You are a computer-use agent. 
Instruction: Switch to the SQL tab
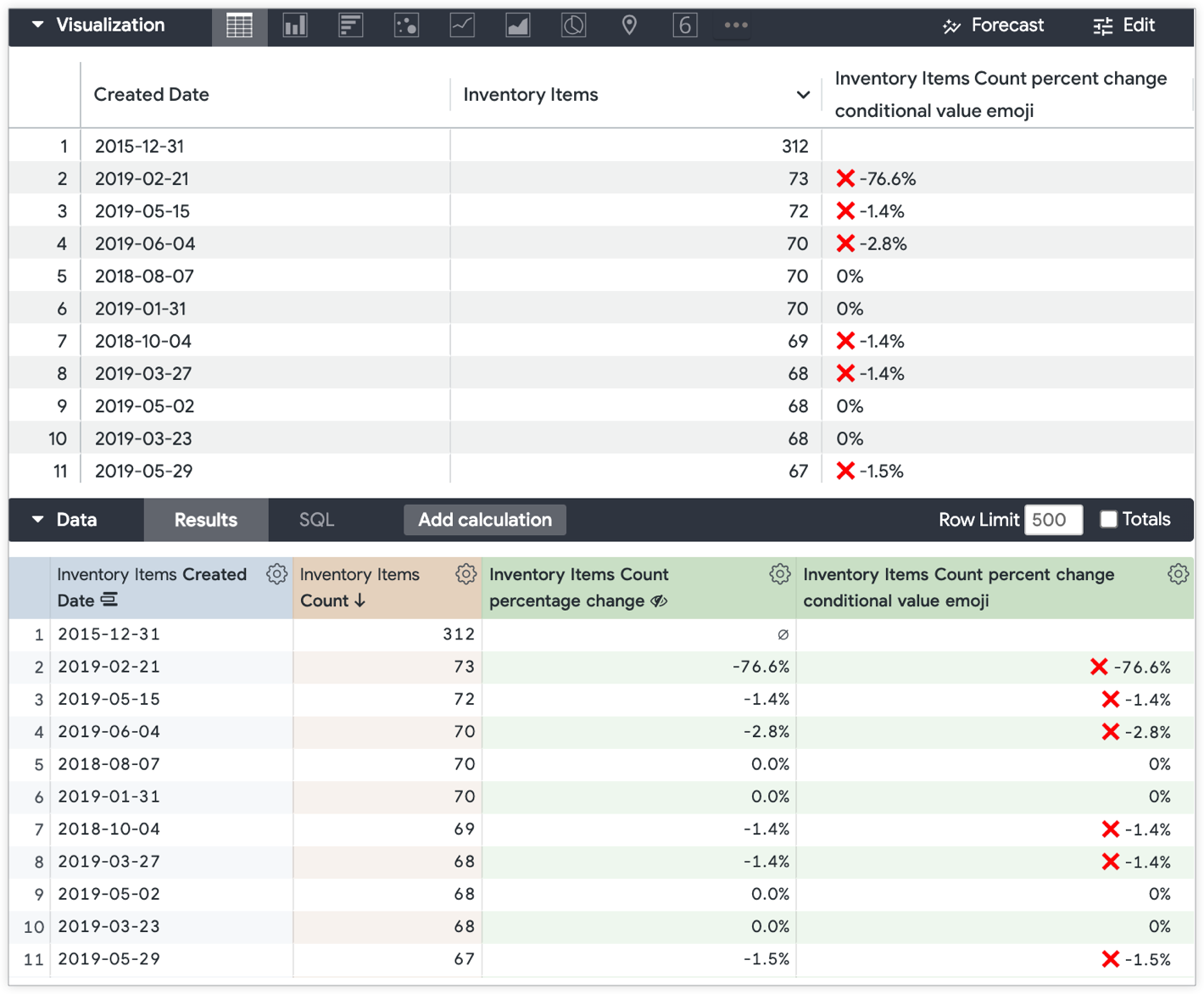pos(316,520)
